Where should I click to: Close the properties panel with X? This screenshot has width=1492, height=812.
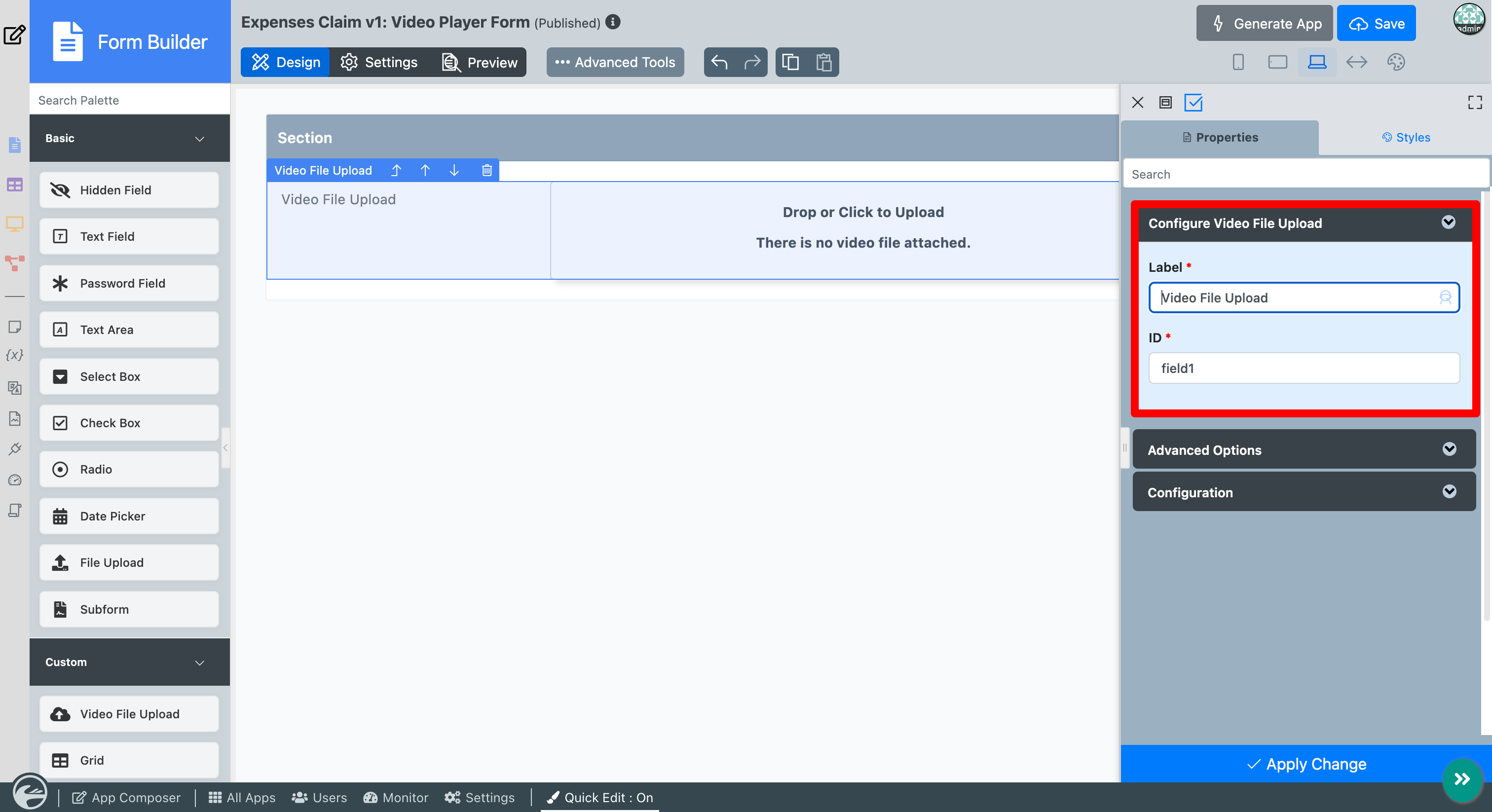pos(1138,103)
